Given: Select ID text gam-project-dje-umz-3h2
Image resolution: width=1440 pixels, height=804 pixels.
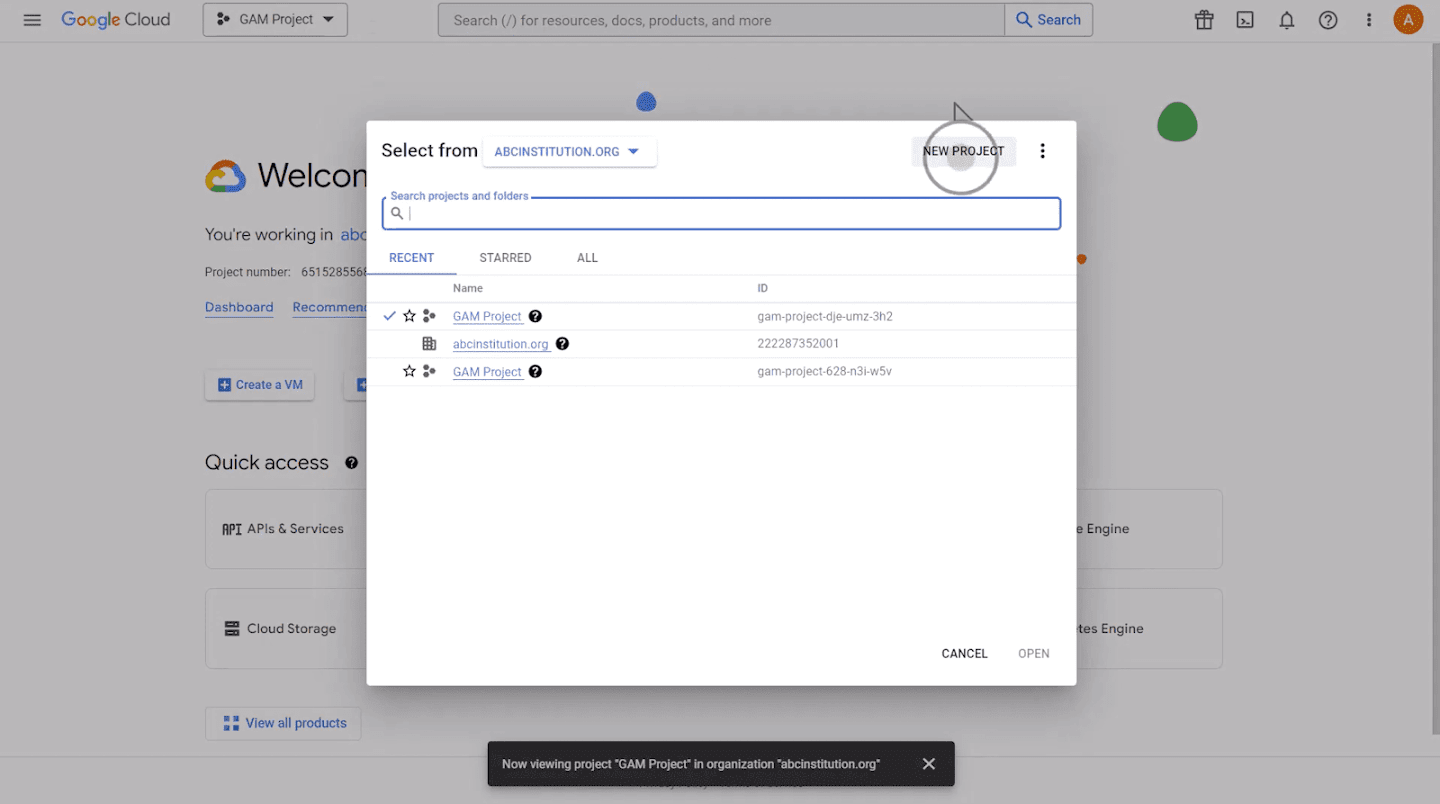Looking at the screenshot, I should (825, 316).
